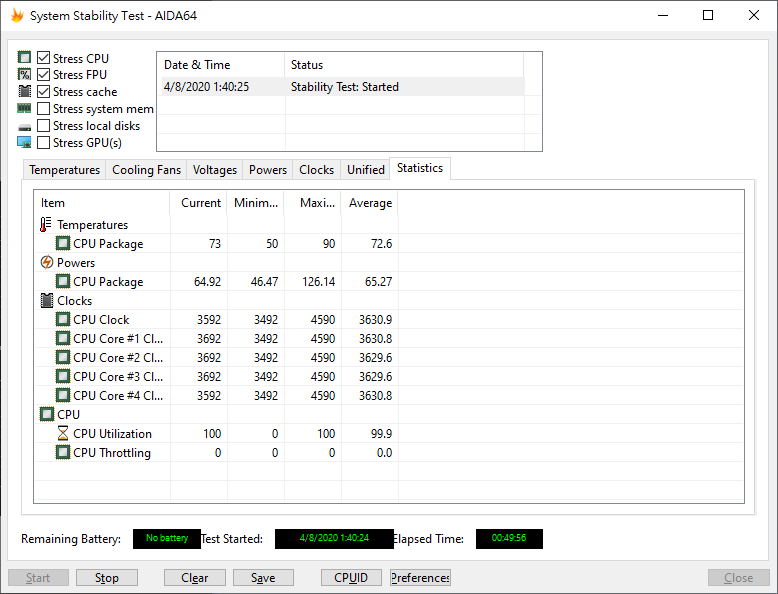
Task: Click the Average column header
Action: tap(370, 203)
